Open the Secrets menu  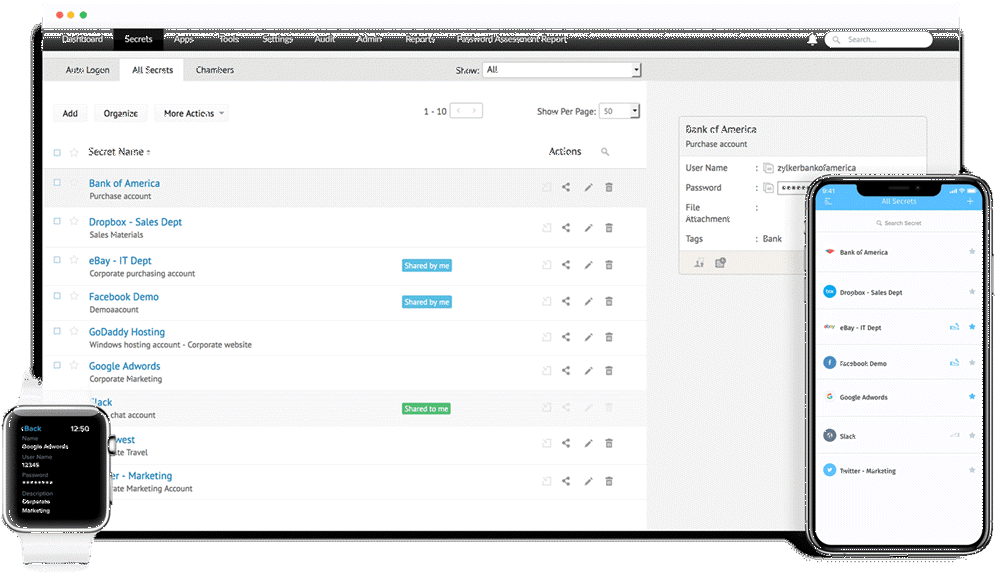(138, 39)
